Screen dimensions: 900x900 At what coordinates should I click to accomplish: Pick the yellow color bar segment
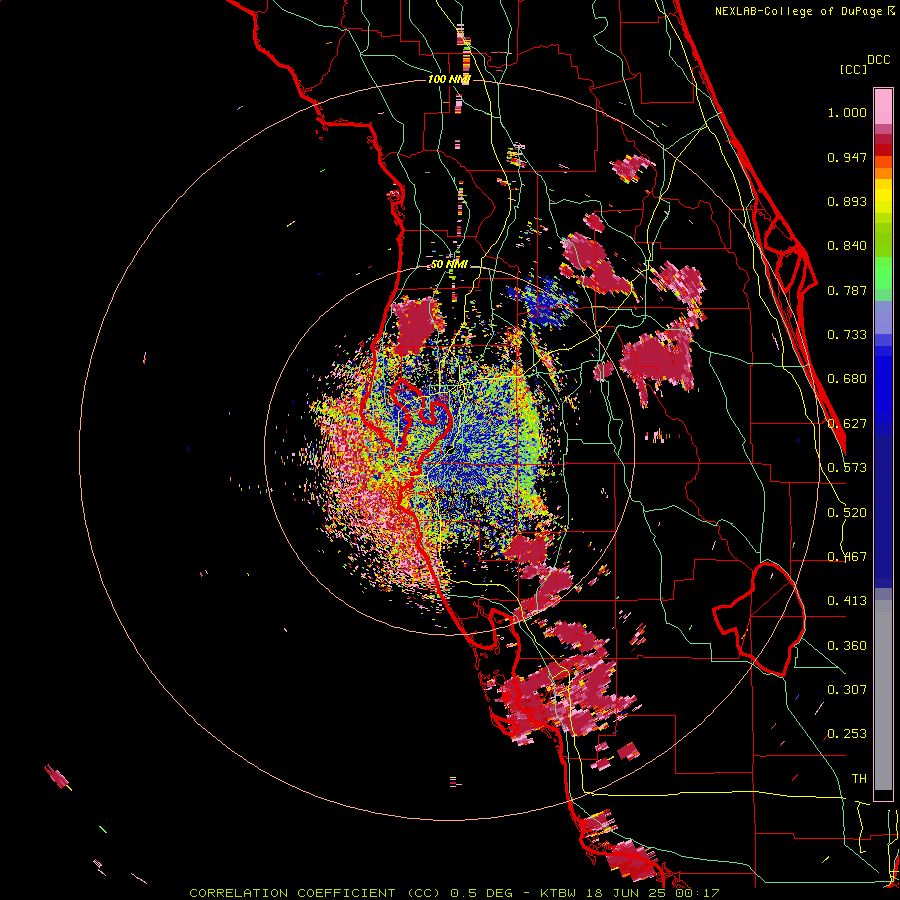click(883, 197)
